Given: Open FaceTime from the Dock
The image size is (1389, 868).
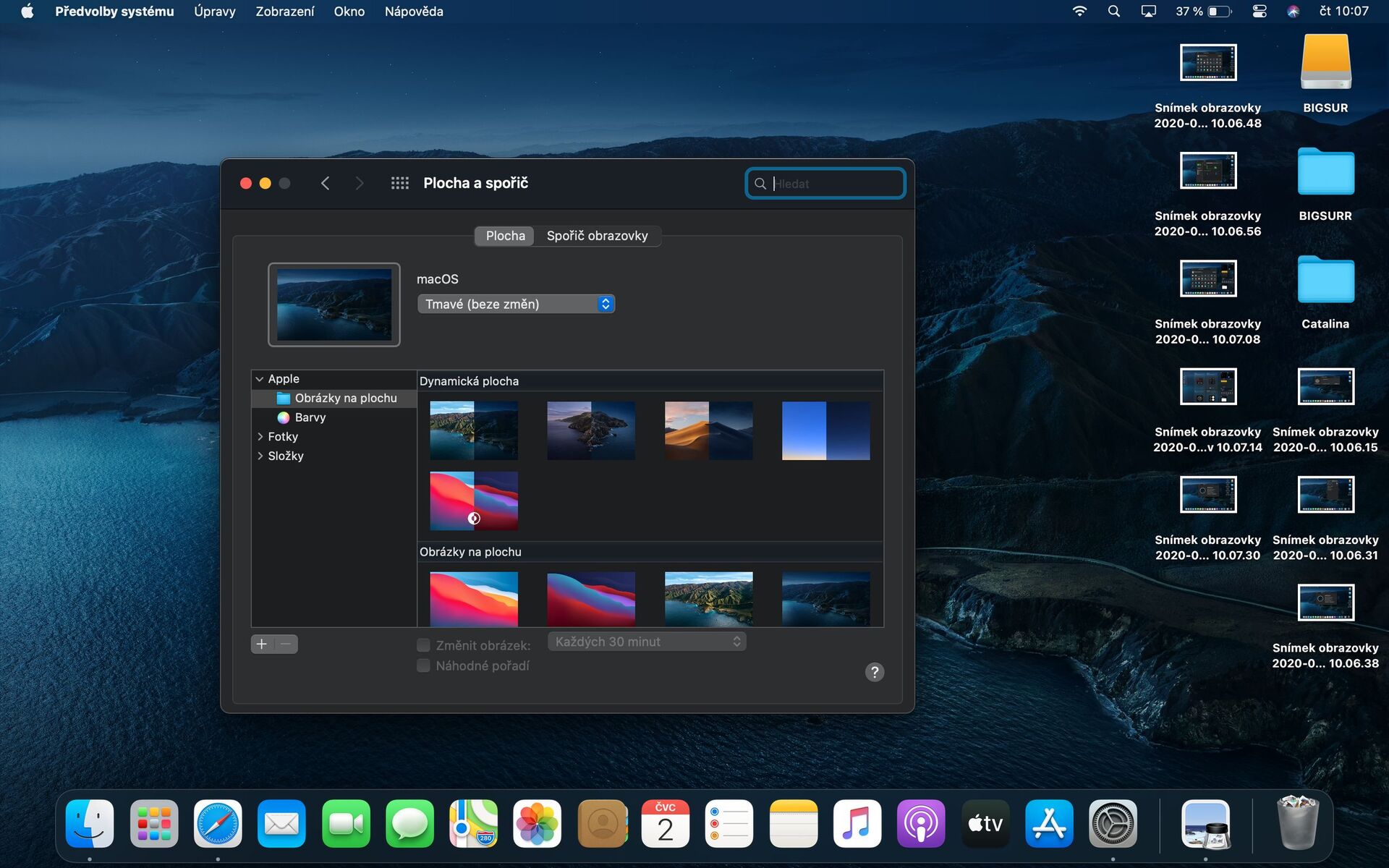Looking at the screenshot, I should click(346, 824).
